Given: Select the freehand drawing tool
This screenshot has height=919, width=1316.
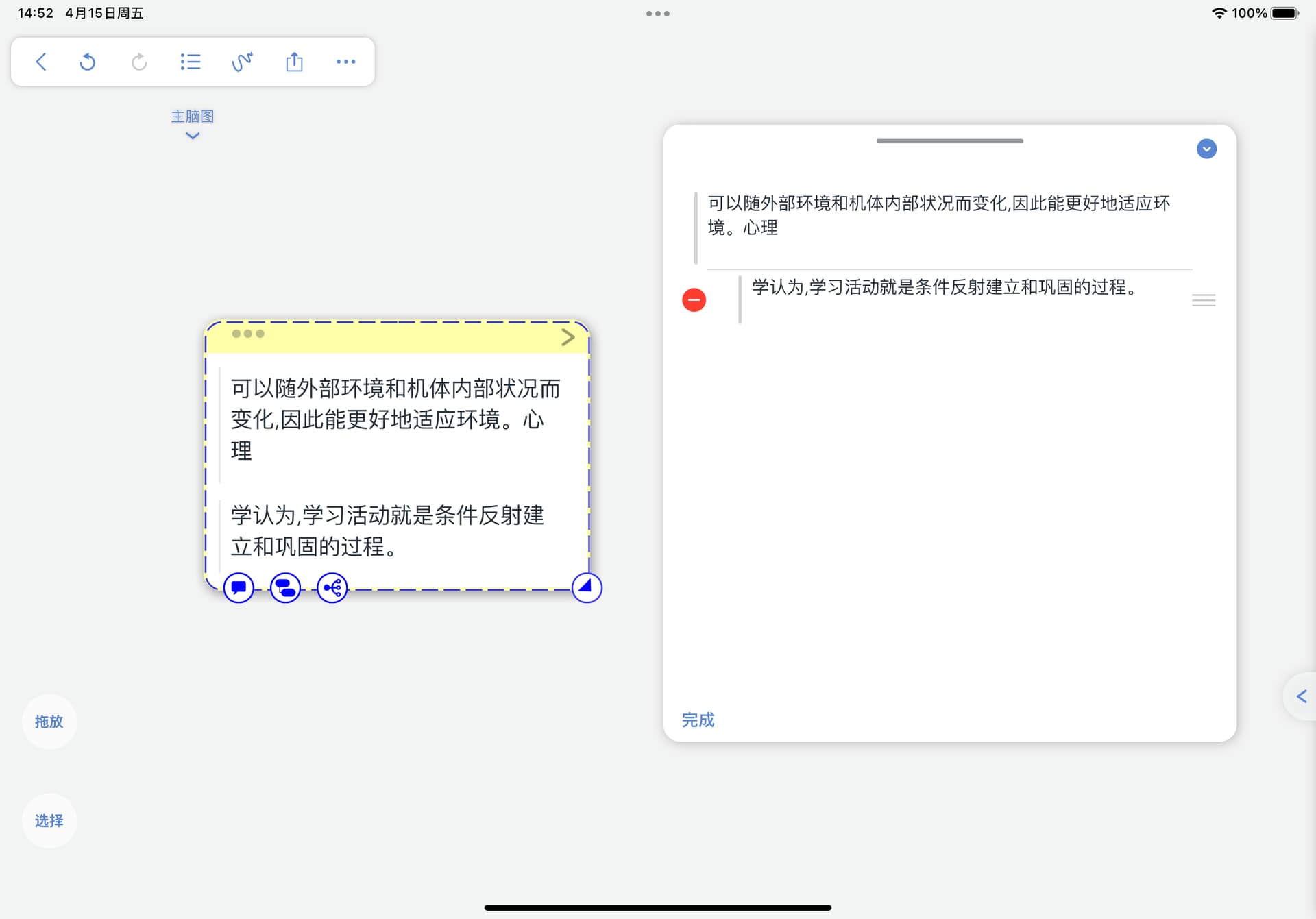Looking at the screenshot, I should pyautogui.click(x=242, y=62).
